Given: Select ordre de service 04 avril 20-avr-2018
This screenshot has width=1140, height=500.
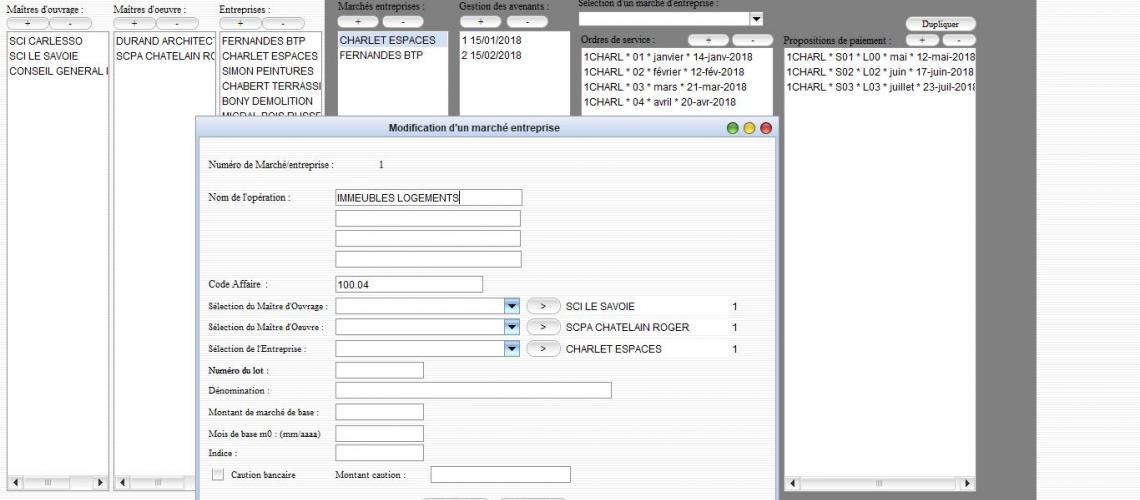Looking at the screenshot, I should tap(677, 102).
